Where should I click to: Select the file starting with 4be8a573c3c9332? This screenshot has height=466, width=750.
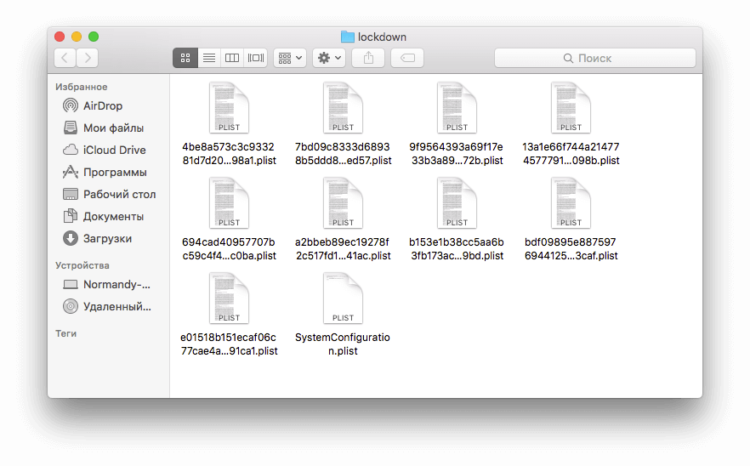pos(229,109)
